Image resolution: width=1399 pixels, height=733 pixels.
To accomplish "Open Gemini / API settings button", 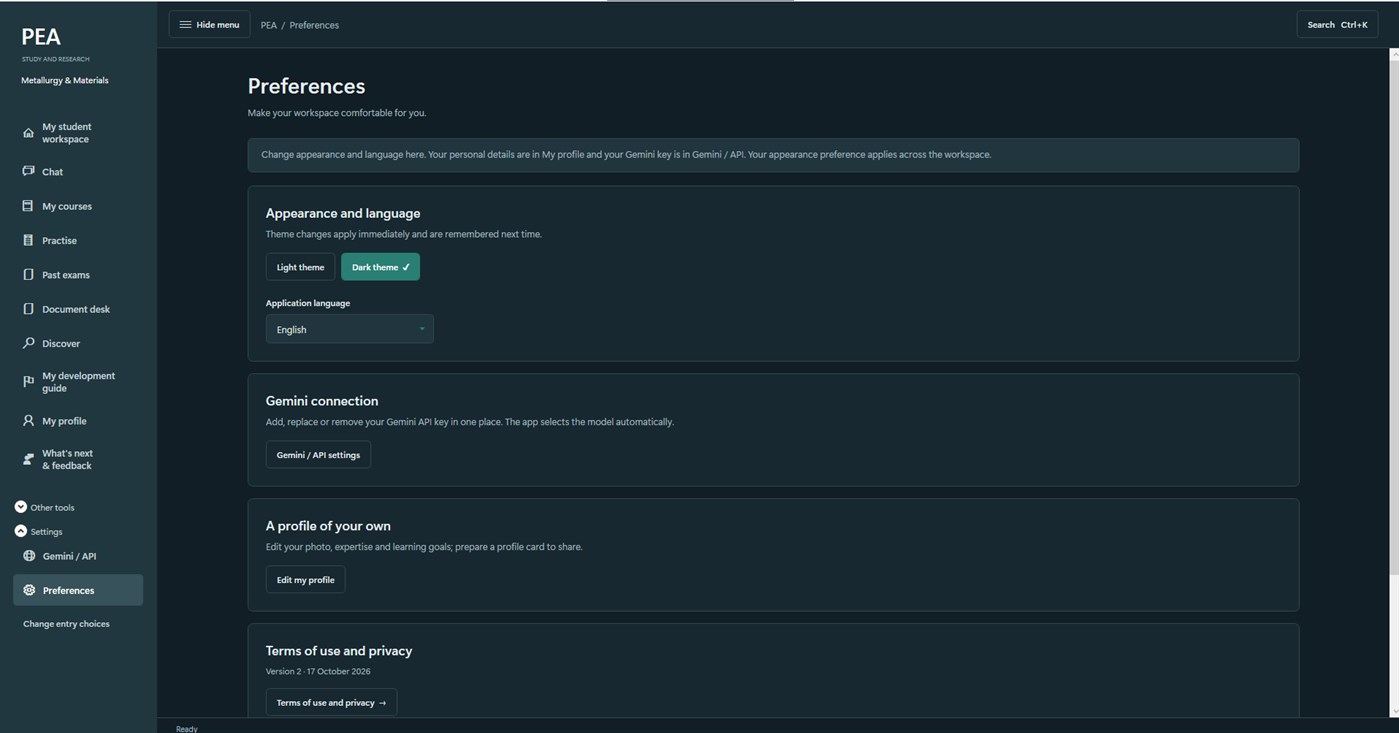I will pyautogui.click(x=318, y=455).
